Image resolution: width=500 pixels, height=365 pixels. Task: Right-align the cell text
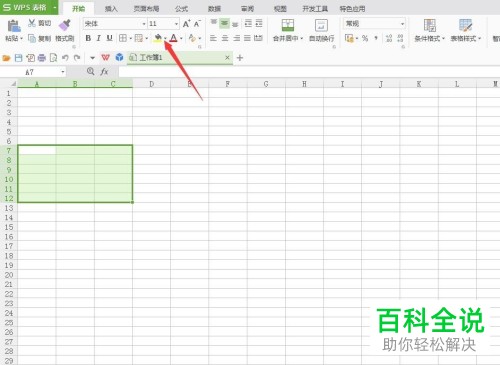pyautogui.click(x=236, y=38)
